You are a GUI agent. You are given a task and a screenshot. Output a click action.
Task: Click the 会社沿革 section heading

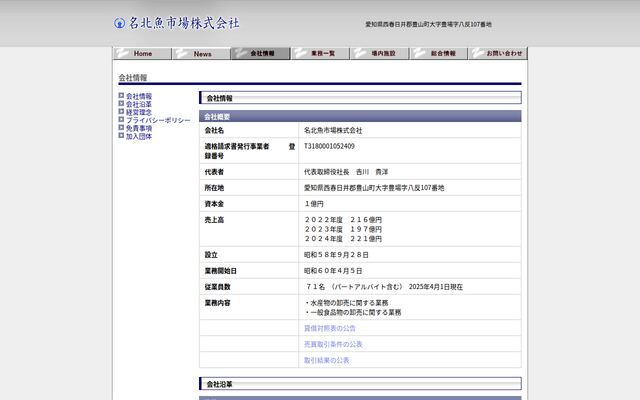tap(360, 384)
